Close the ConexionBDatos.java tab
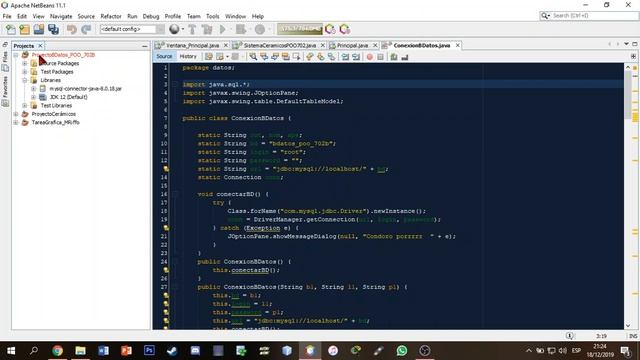This screenshot has height=360, width=640. click(458, 45)
